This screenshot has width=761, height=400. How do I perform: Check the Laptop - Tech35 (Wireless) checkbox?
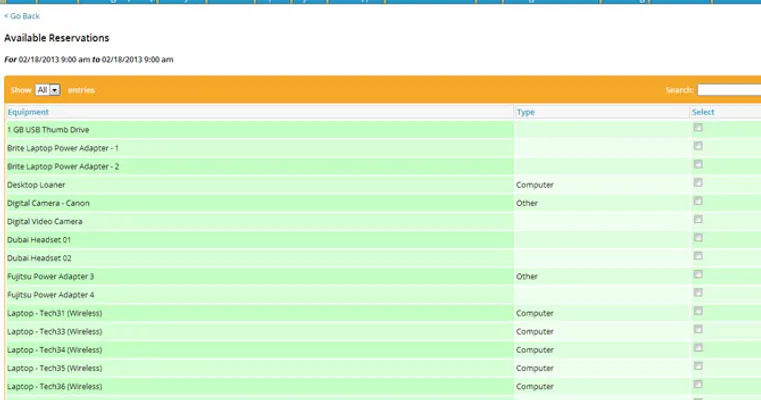(x=698, y=366)
